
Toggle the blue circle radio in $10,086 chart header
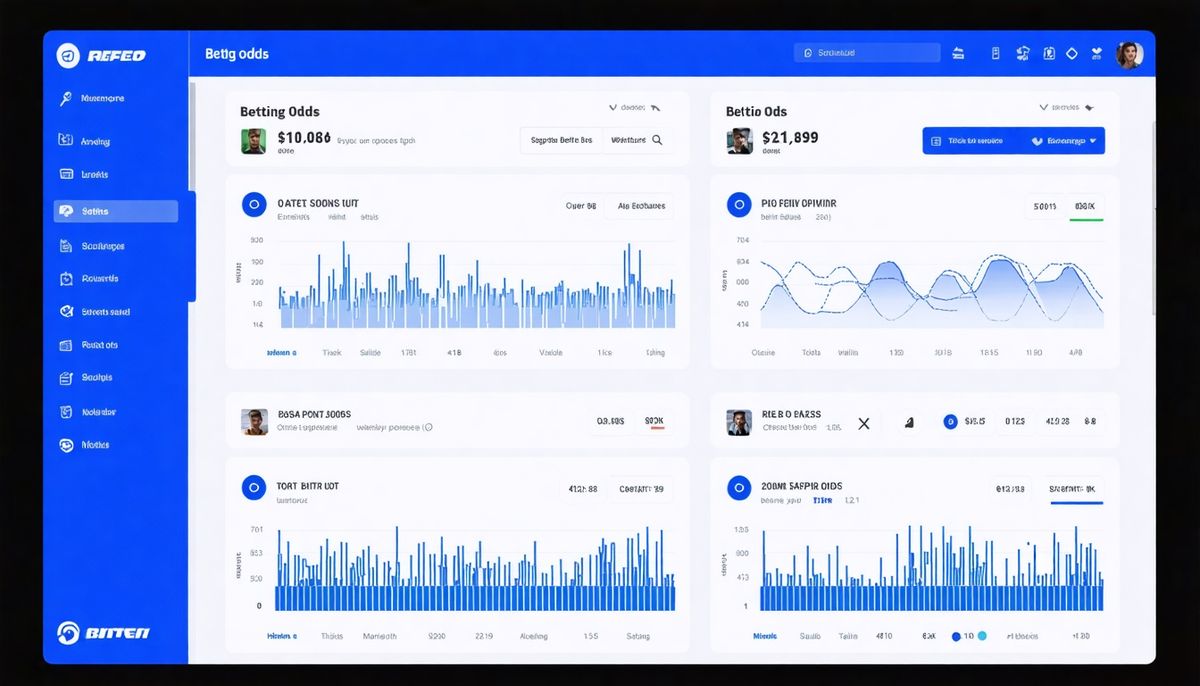(x=254, y=205)
